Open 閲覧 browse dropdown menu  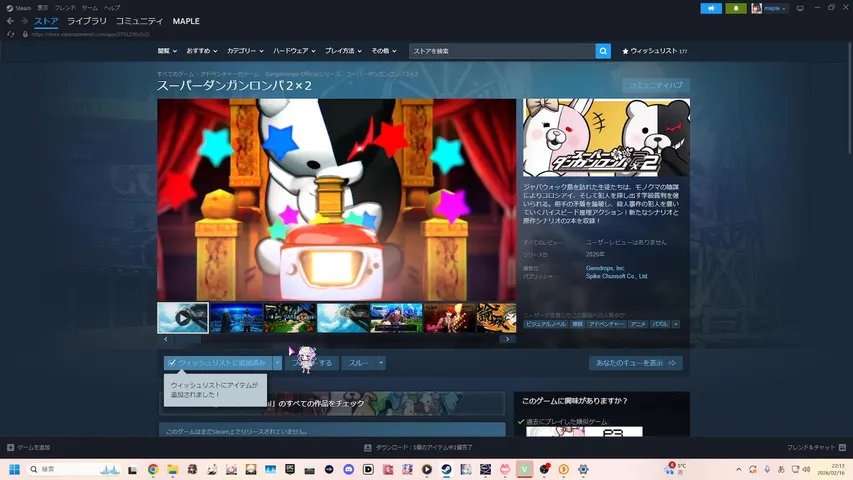167,51
